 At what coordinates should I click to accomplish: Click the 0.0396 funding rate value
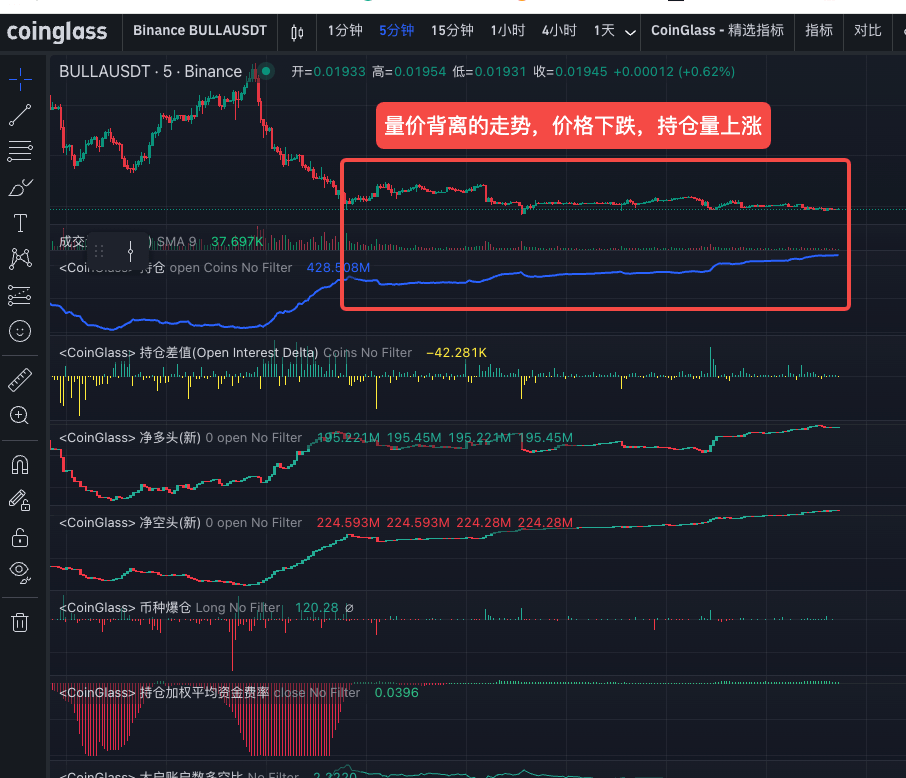coord(396,692)
